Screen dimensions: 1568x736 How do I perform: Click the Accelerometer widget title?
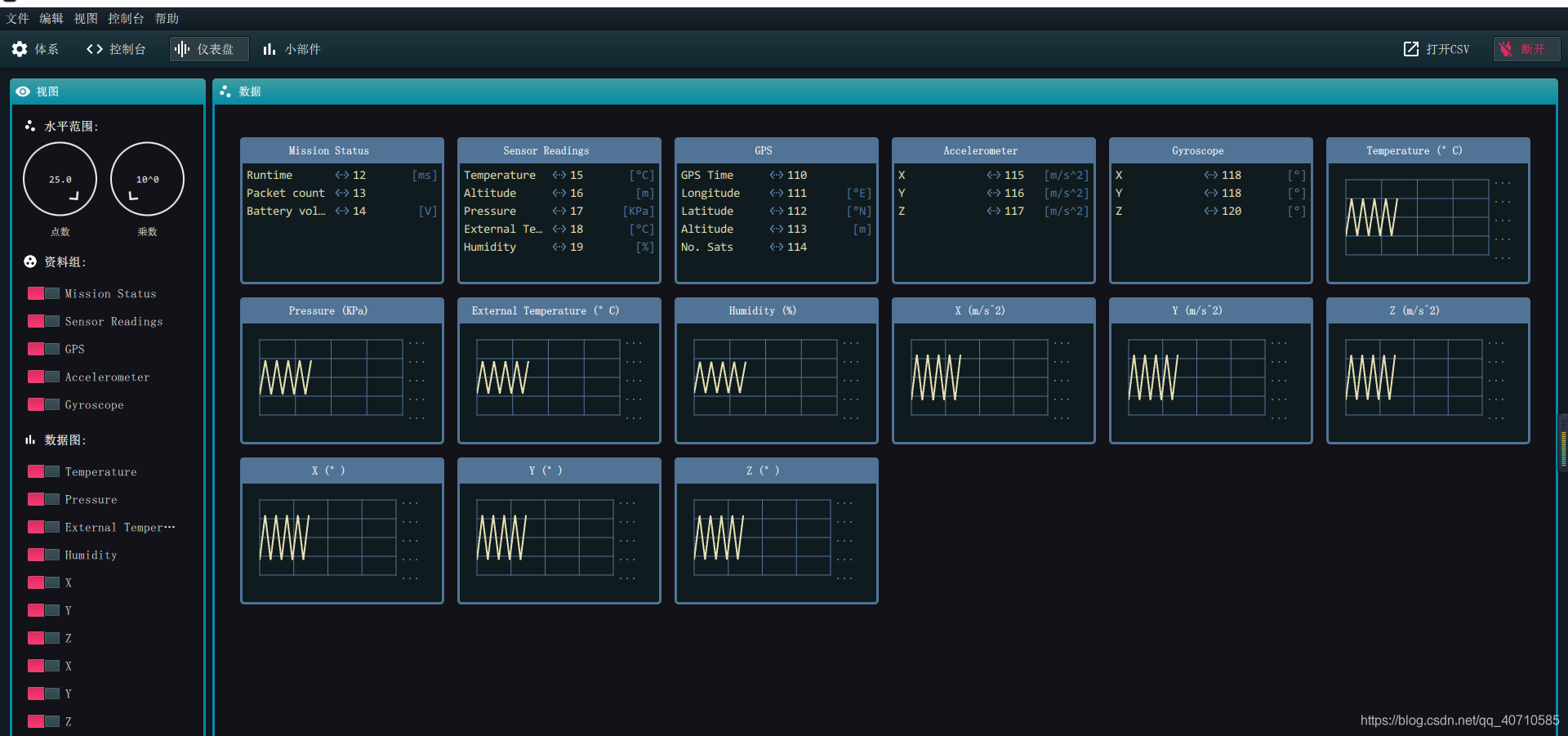[980, 150]
